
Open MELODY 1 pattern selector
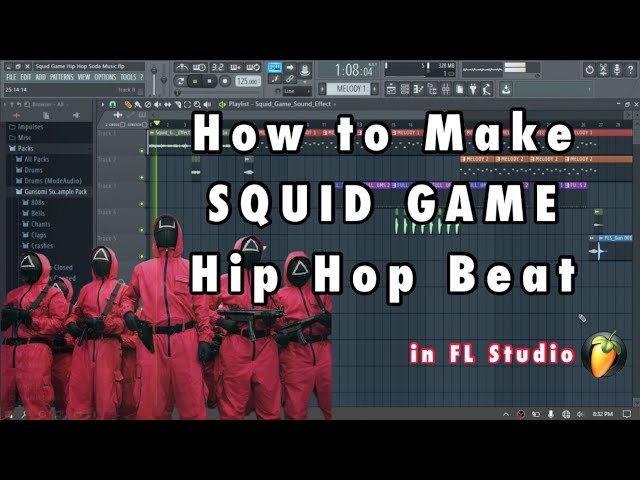(x=348, y=89)
